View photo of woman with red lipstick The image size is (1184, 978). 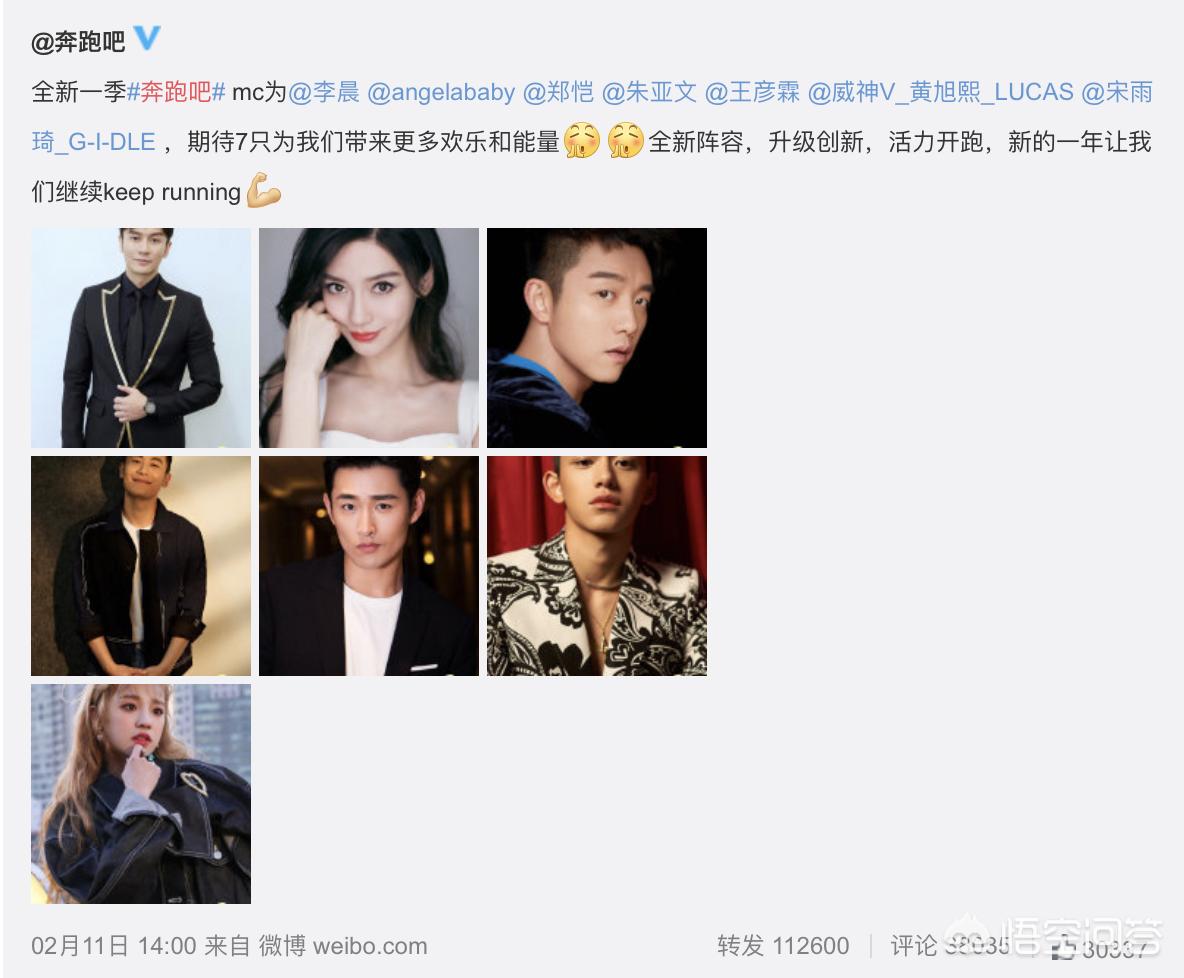click(368, 338)
